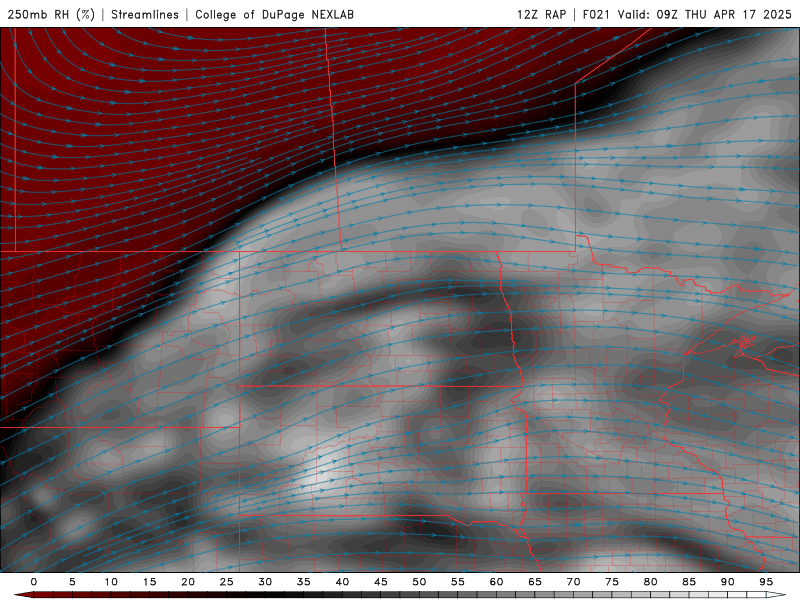Click the '90' value on color scale
Viewport: 800px width, 600px height.
pyautogui.click(x=728, y=582)
